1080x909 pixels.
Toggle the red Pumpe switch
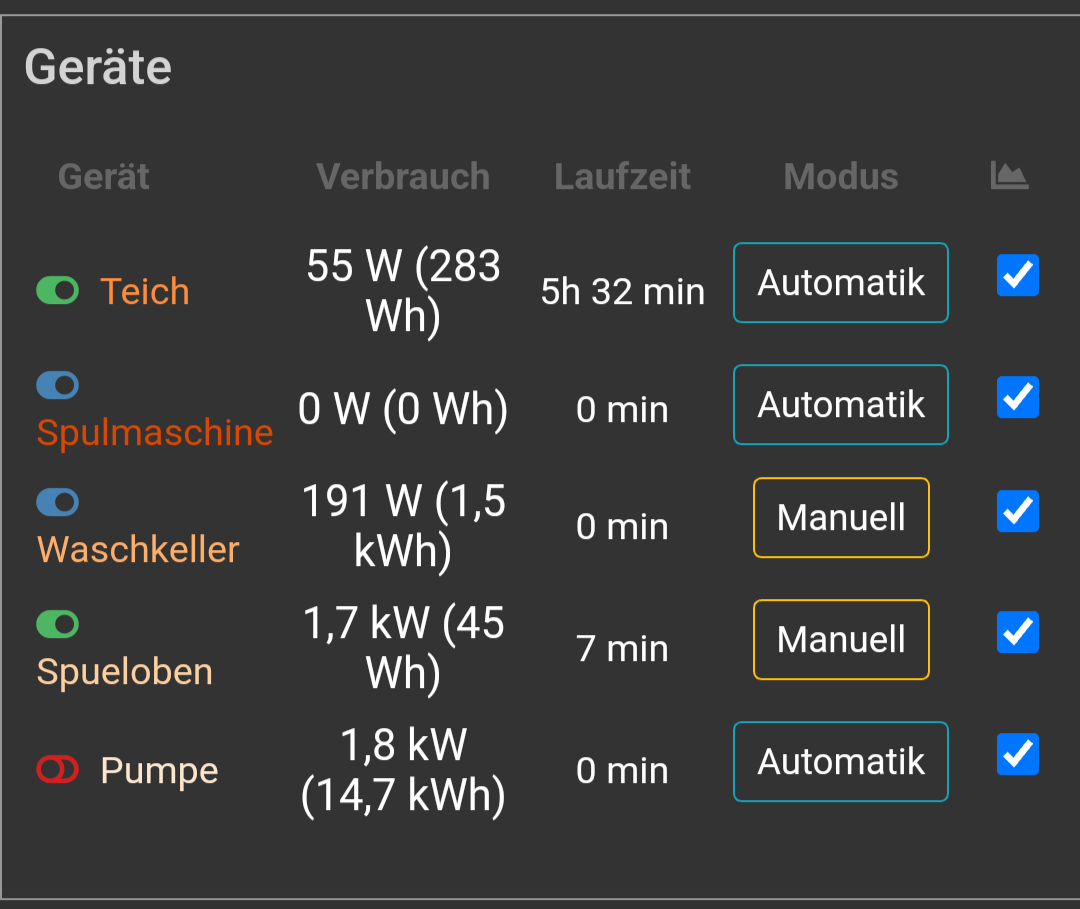click(x=58, y=769)
